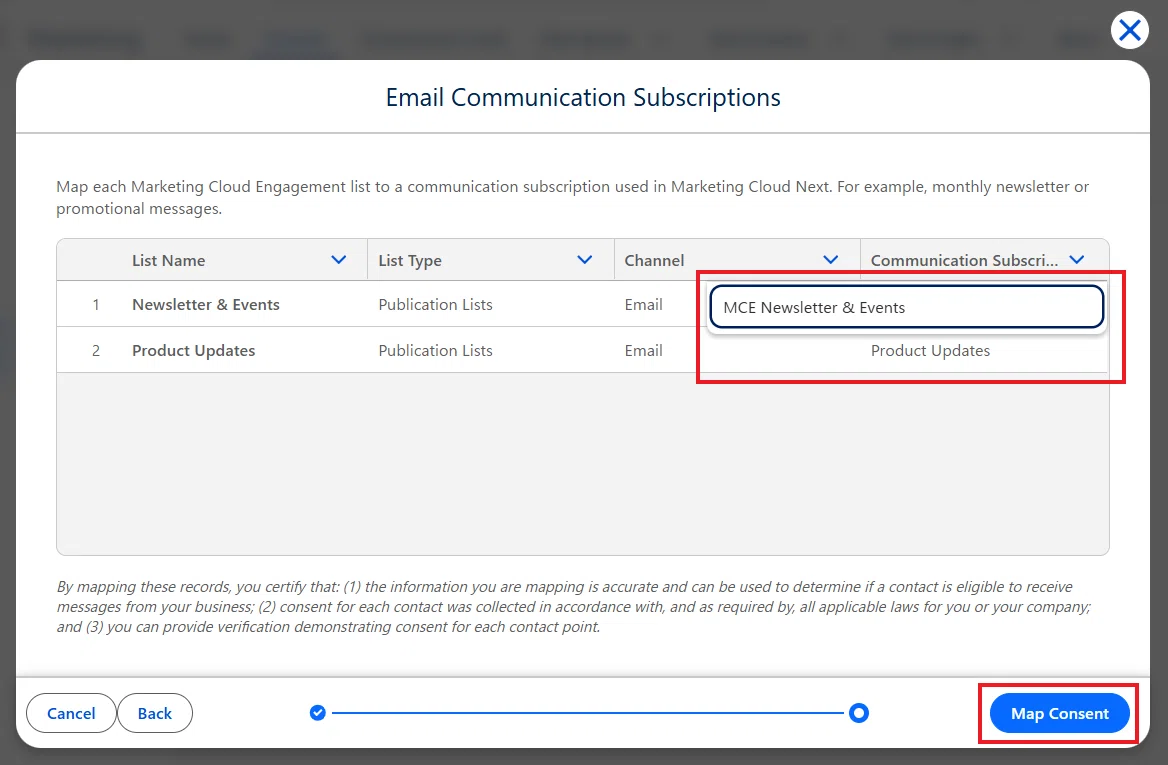This screenshot has width=1168, height=765.
Task: Click Publication Lists in the Newsletter & Events row
Action: pos(435,305)
